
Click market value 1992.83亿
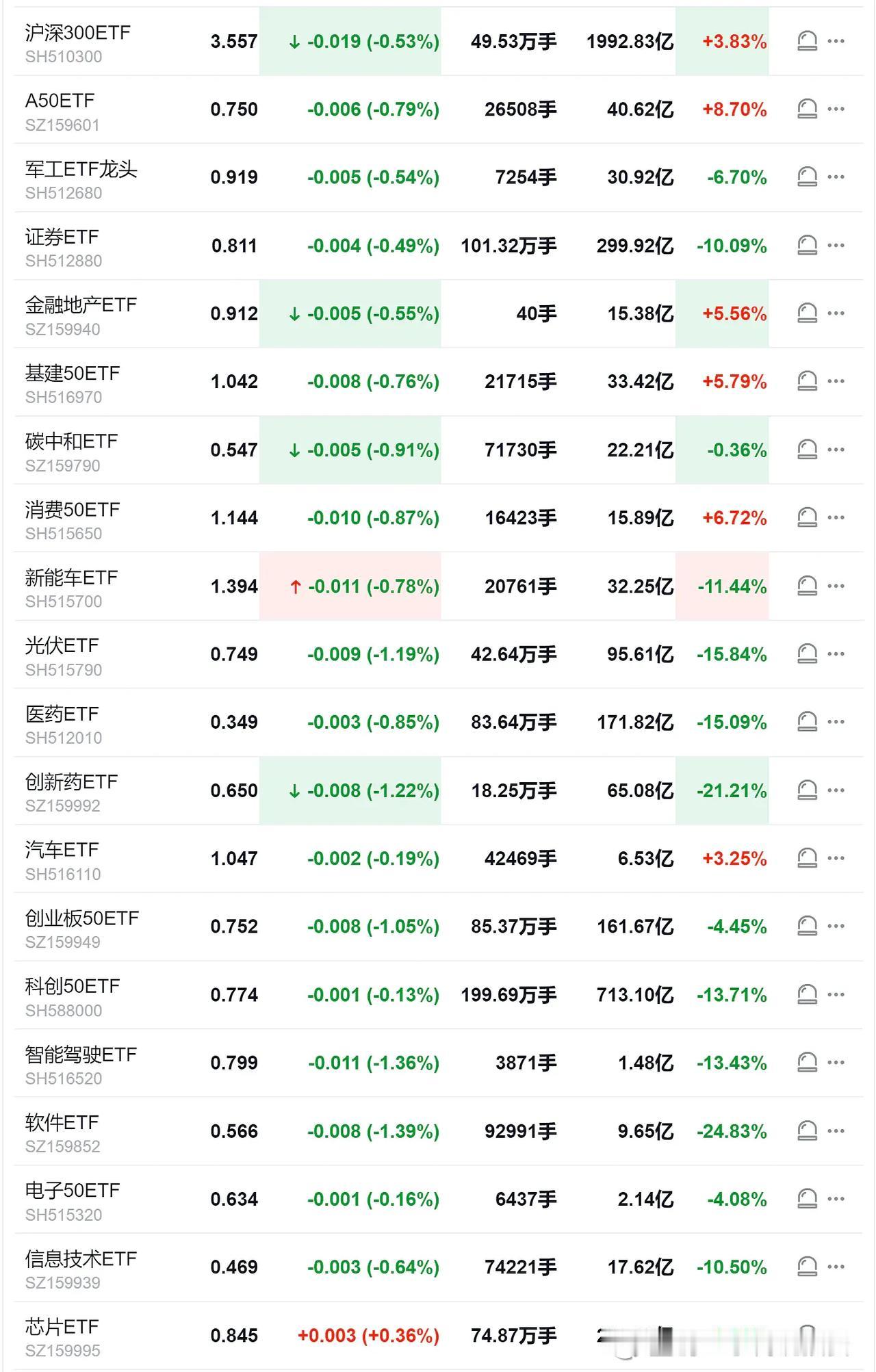tap(630, 41)
